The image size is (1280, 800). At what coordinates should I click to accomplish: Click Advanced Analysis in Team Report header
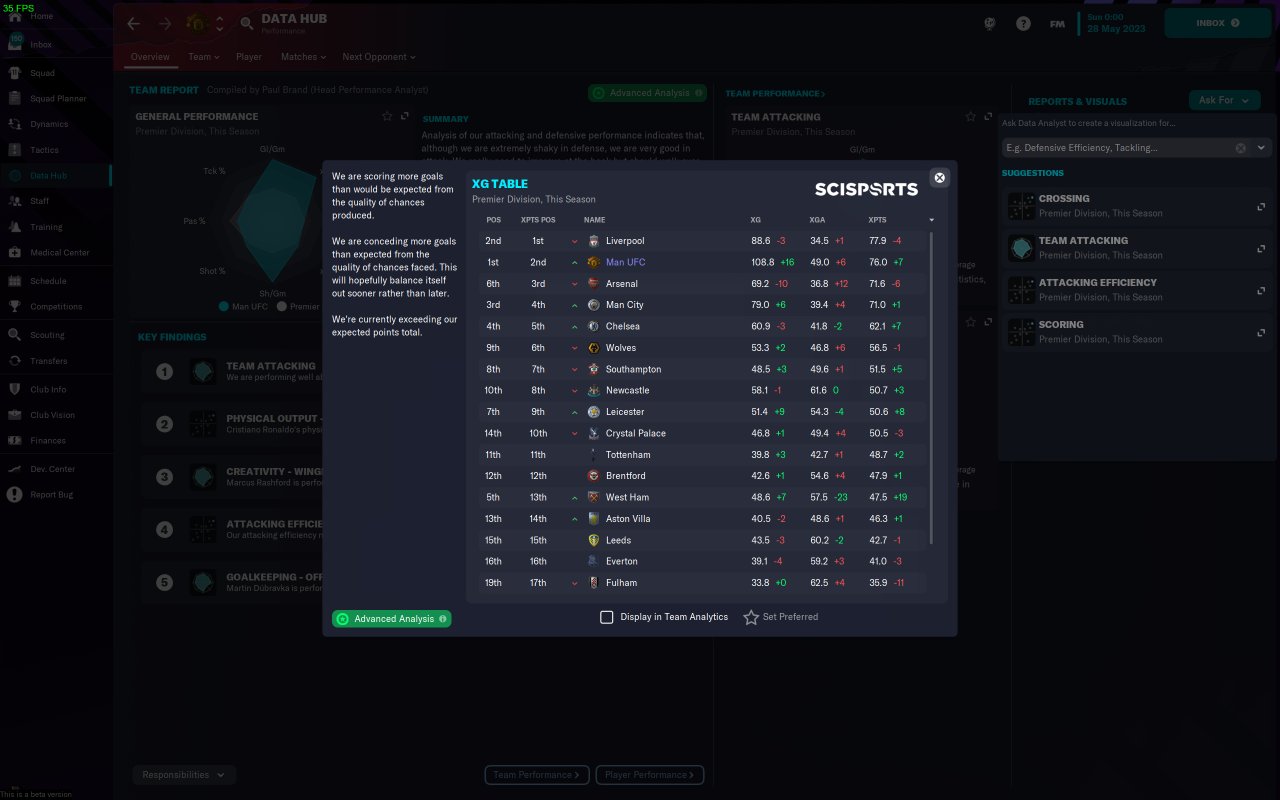(x=648, y=93)
